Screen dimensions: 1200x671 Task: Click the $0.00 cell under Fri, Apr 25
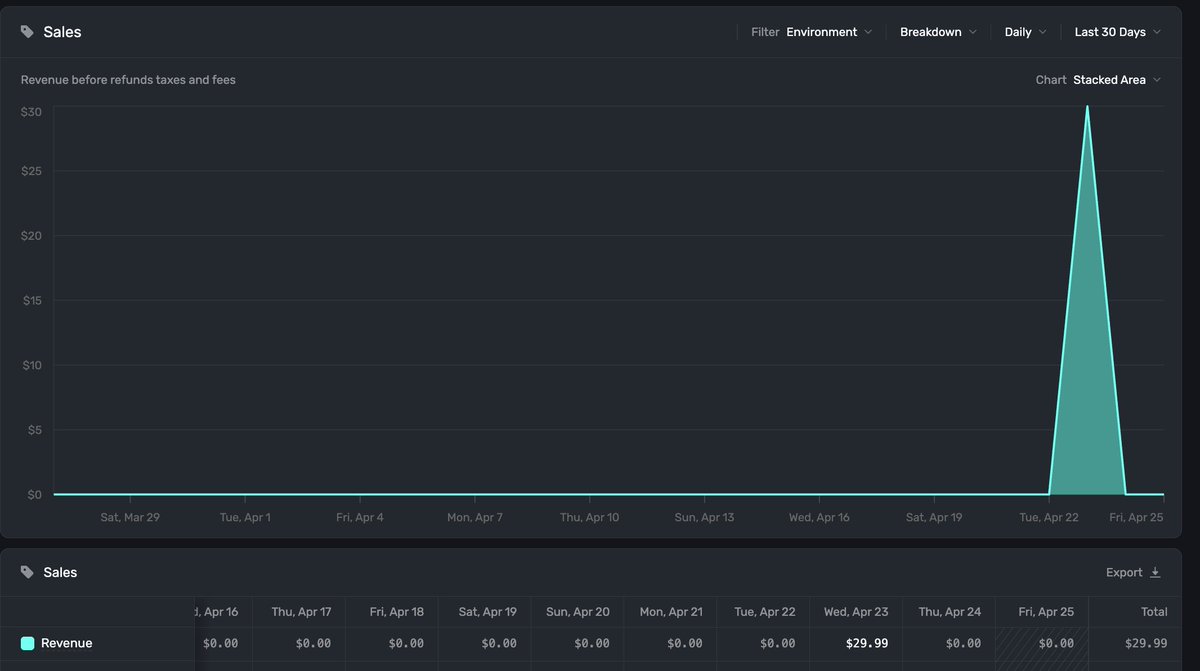click(1056, 643)
